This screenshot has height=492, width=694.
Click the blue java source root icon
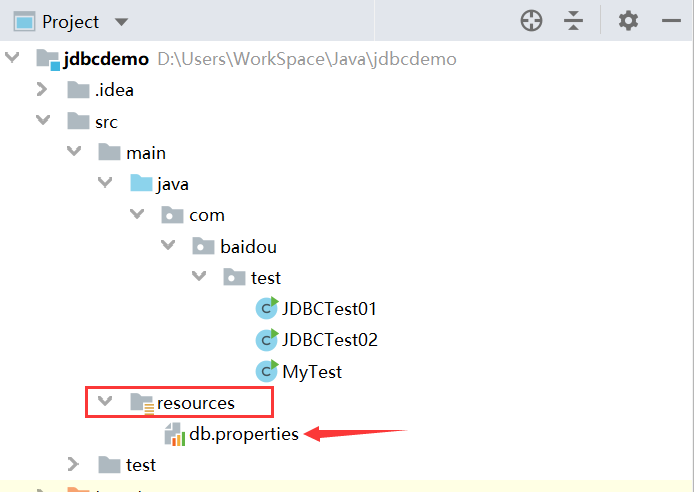[x=141, y=183]
